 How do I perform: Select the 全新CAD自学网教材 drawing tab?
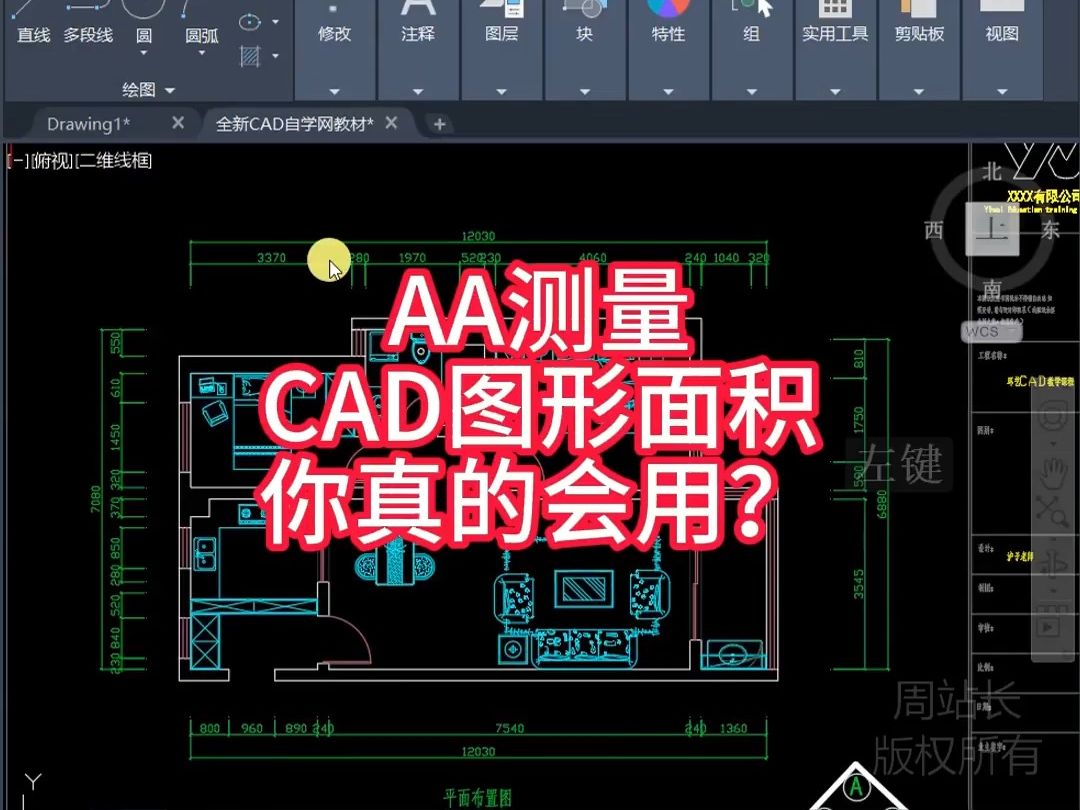[297, 123]
